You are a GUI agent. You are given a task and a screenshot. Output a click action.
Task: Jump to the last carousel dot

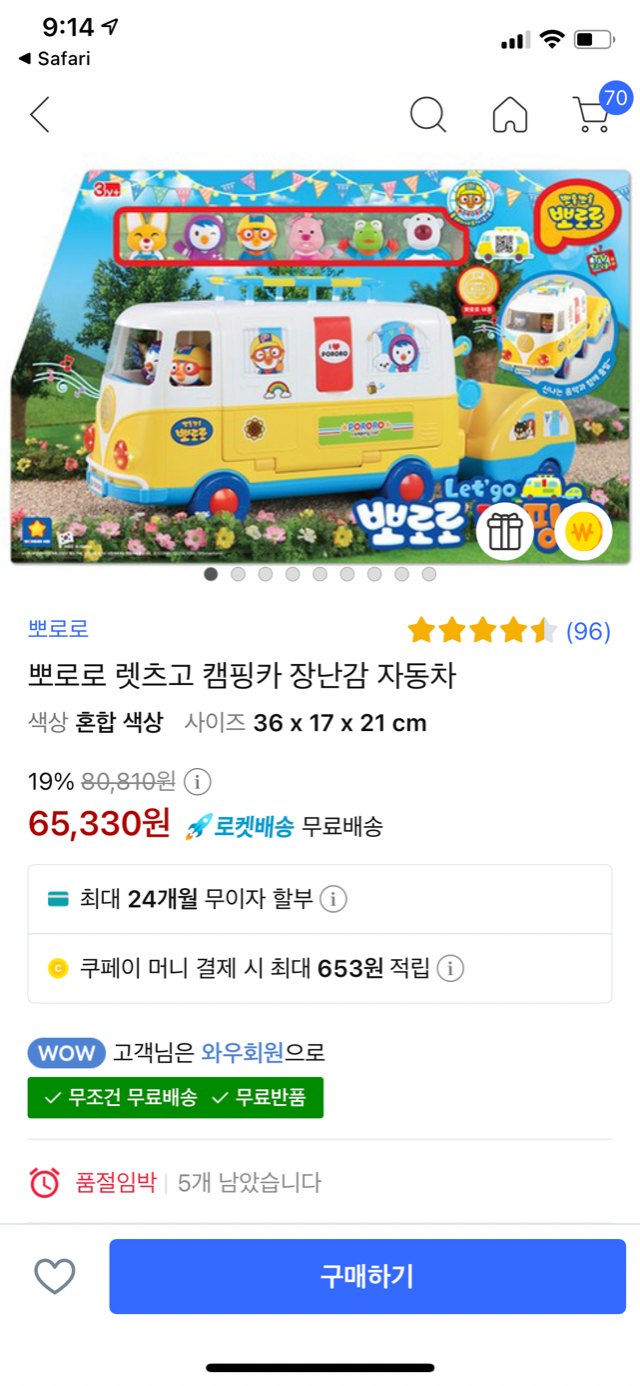pos(429,574)
